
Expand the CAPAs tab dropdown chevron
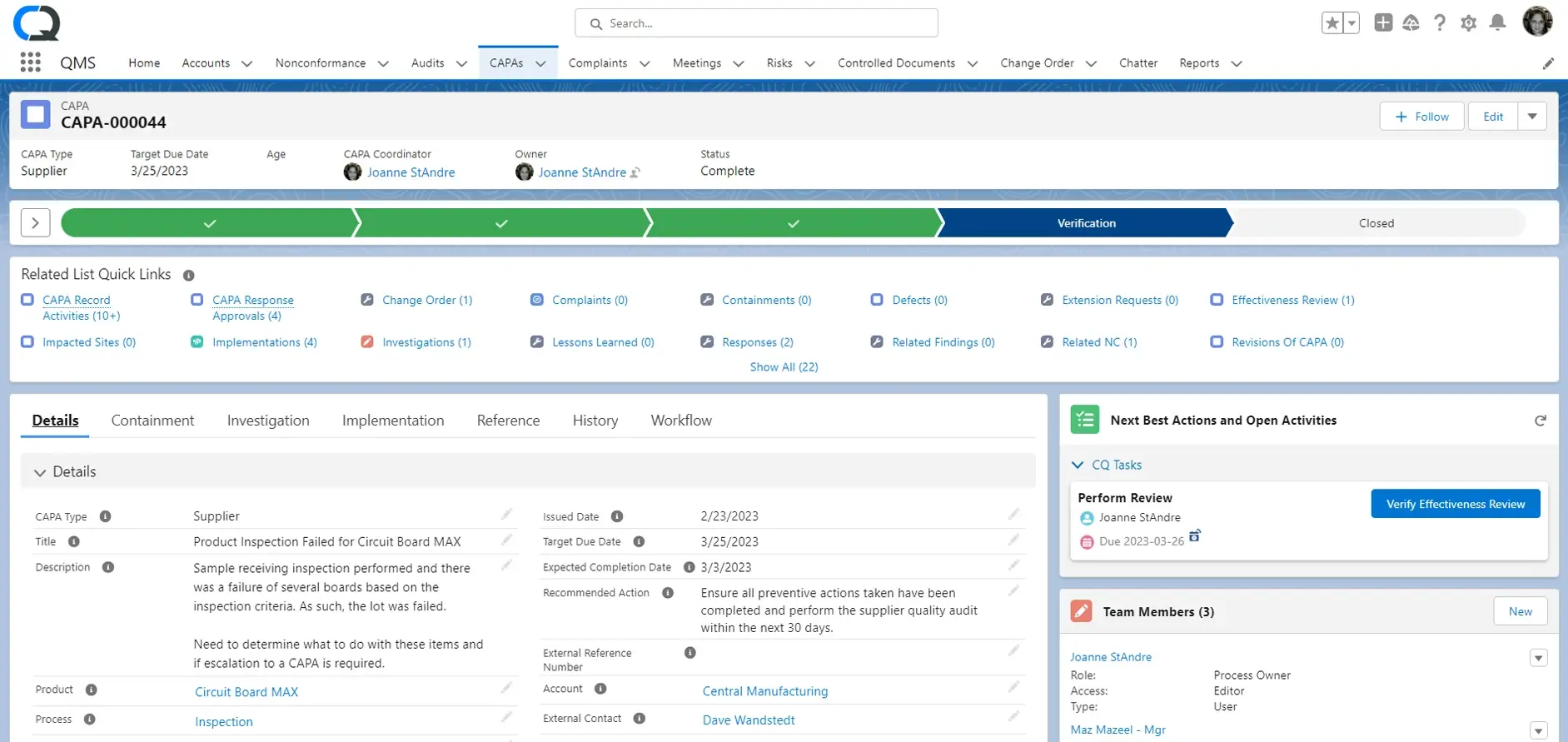540,63
